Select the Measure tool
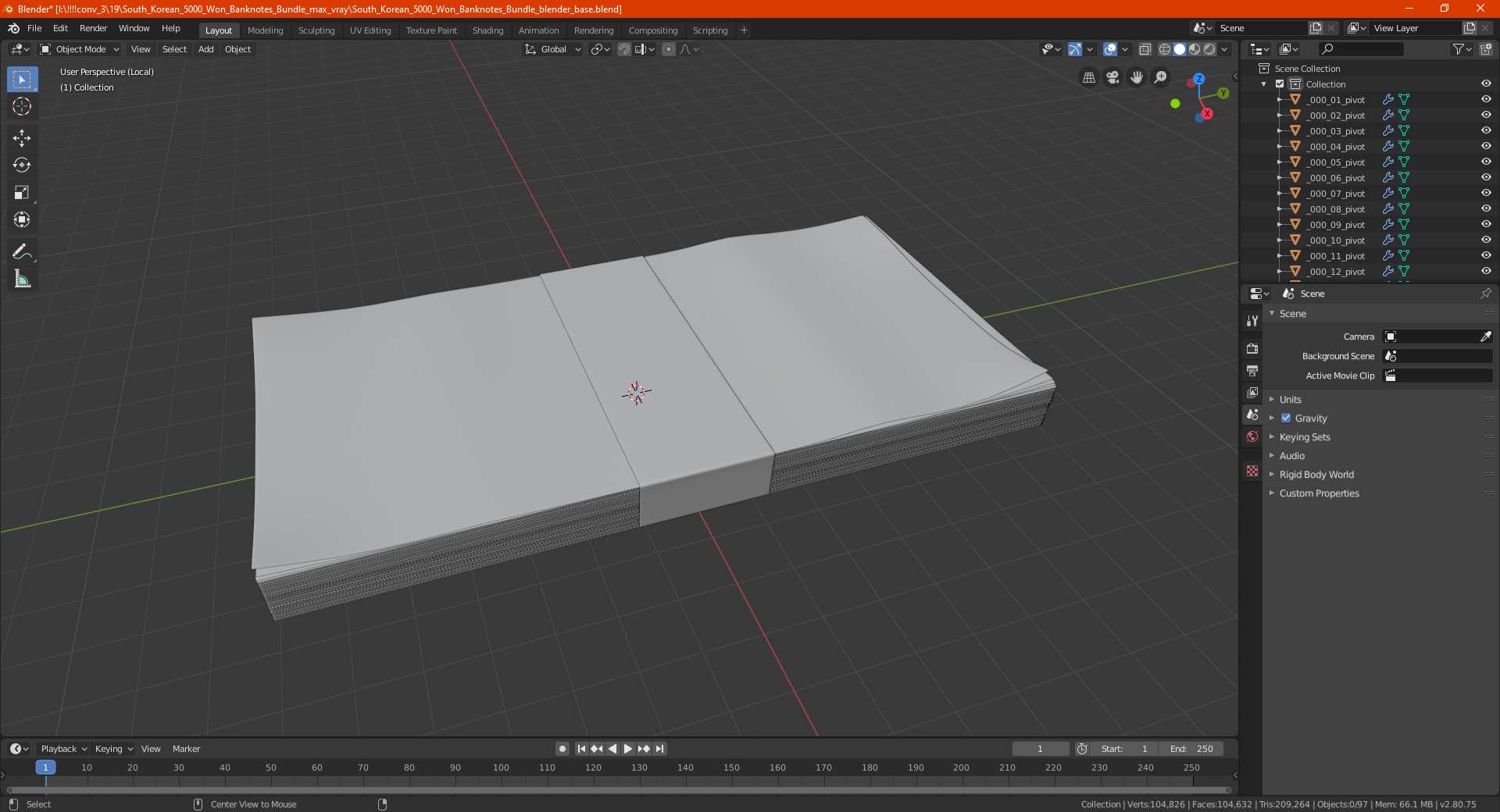 22,279
